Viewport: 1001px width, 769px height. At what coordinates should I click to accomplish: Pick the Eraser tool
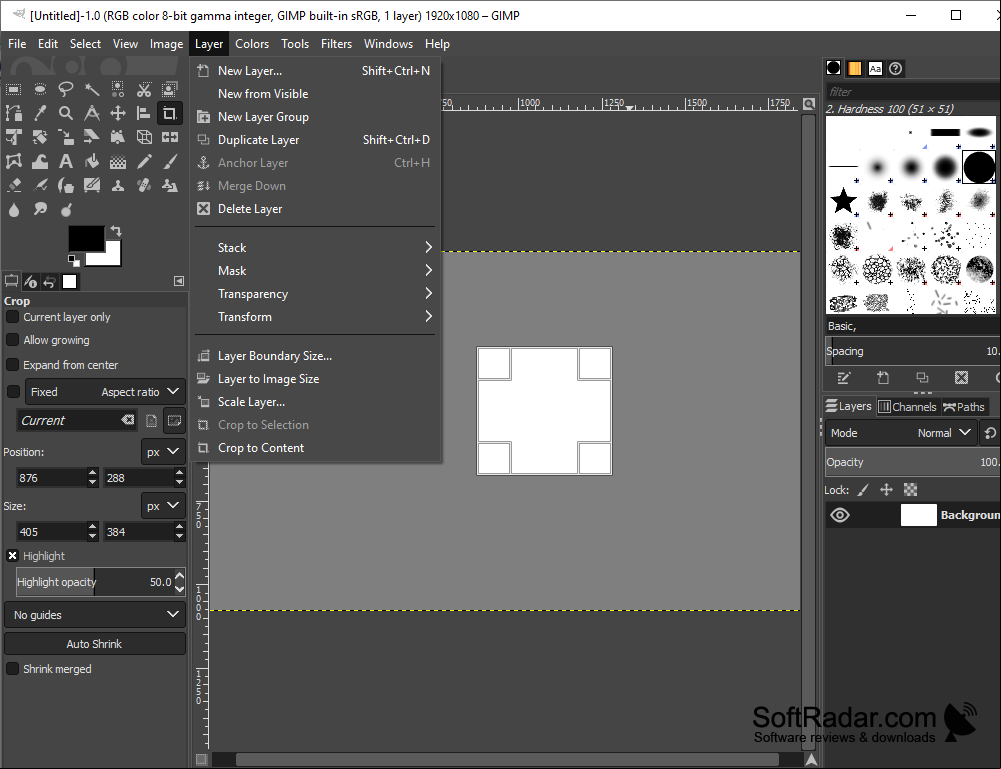(13, 186)
